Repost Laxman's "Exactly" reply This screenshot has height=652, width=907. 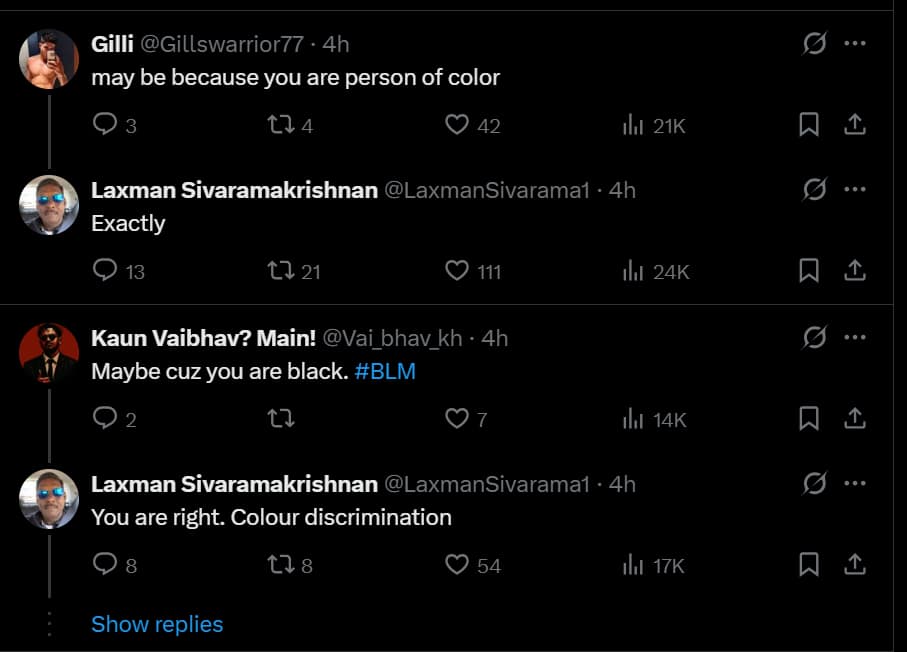[282, 271]
